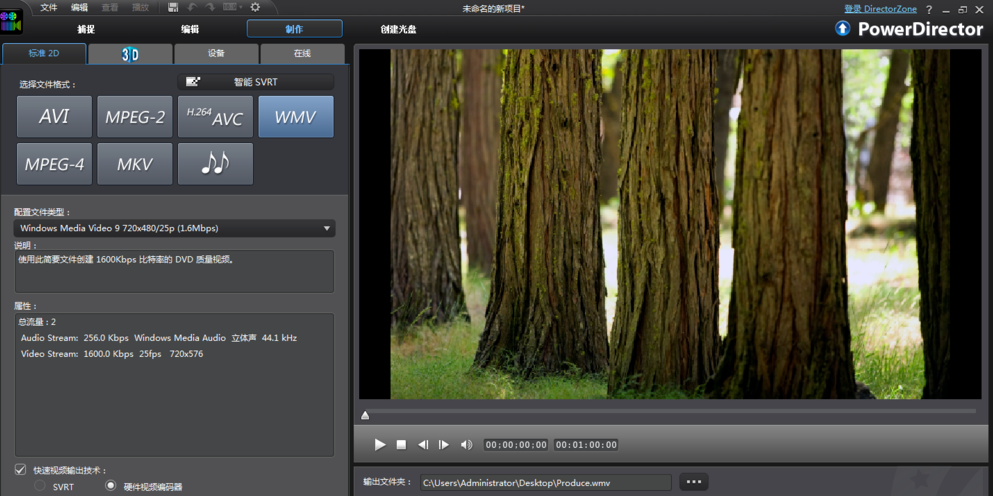Screen dimensions: 993x496
Task: Click the PowerDirector upgrade arrow icon
Action: pos(842,29)
